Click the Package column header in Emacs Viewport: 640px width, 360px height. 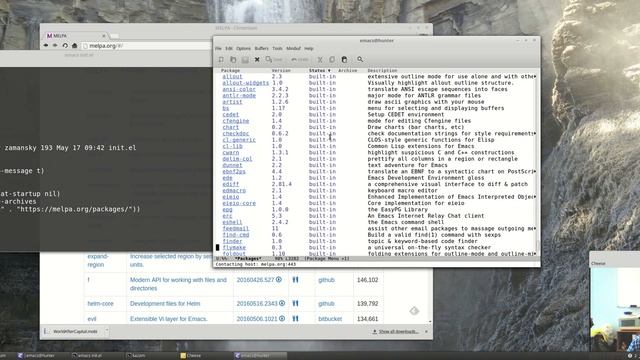pos(230,71)
